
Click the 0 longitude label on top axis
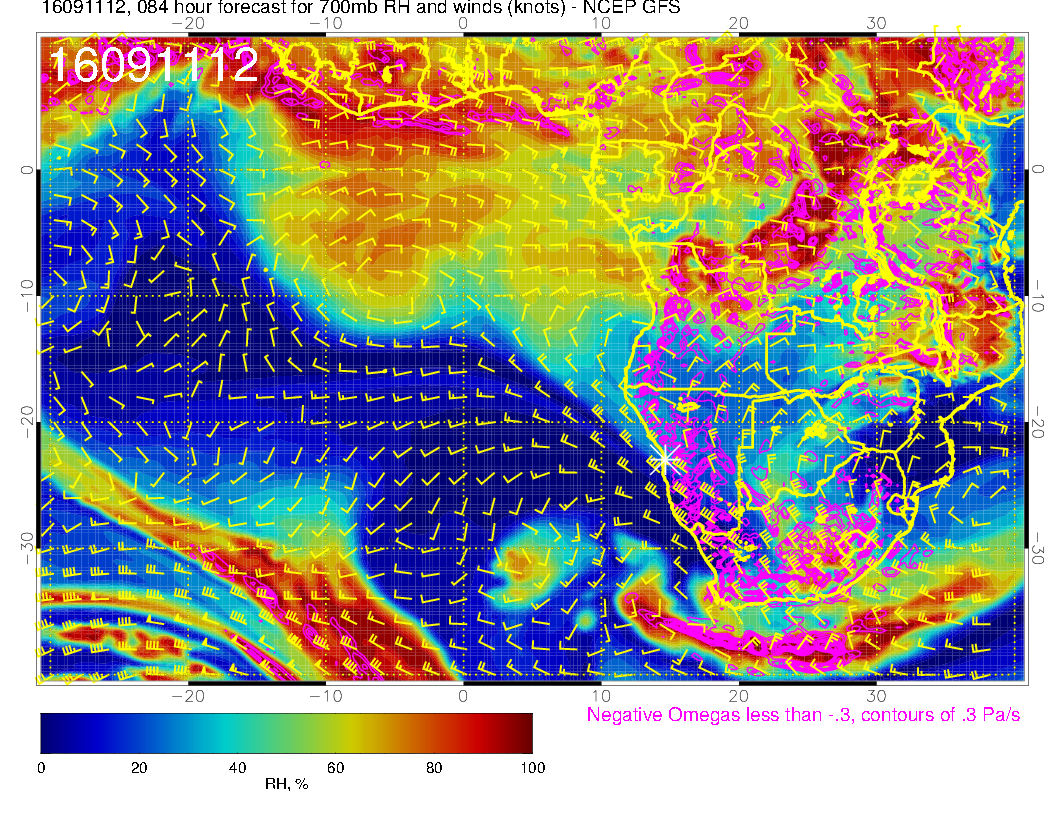(x=463, y=23)
